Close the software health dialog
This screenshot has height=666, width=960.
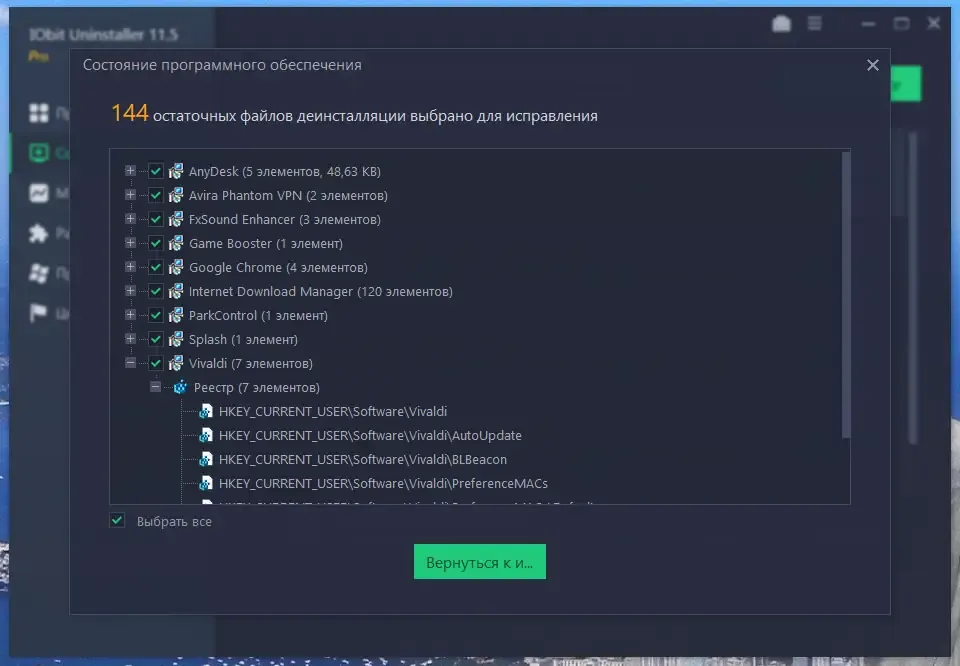[x=872, y=65]
